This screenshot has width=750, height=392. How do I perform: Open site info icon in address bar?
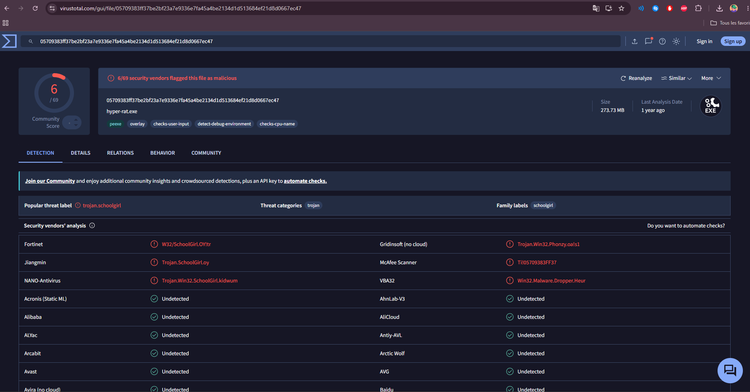52,8
